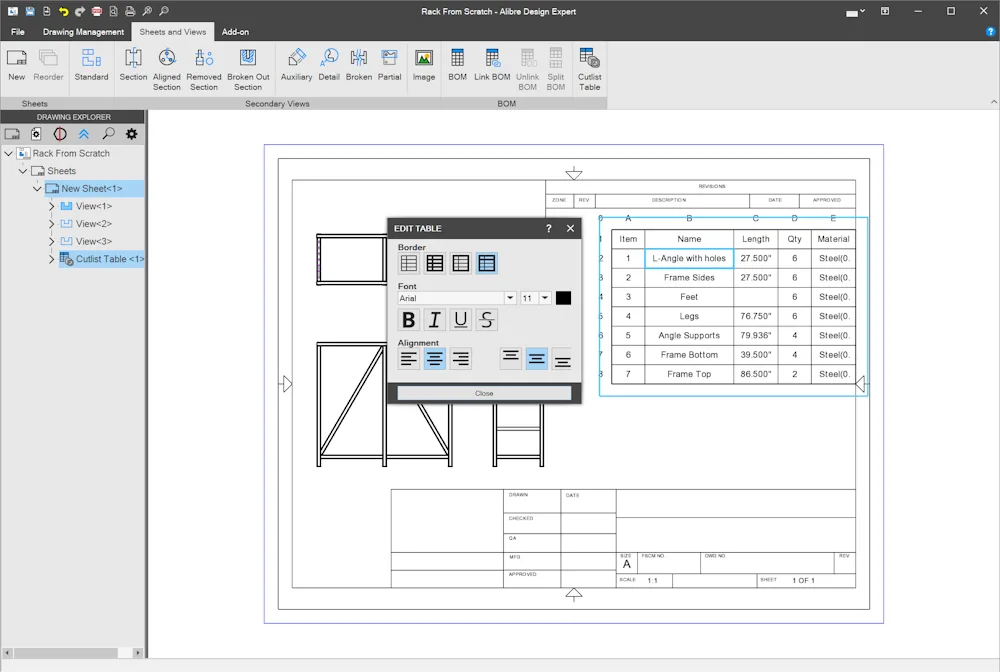Toggle Strikethrough font style
1000x672 pixels.
pos(487,319)
